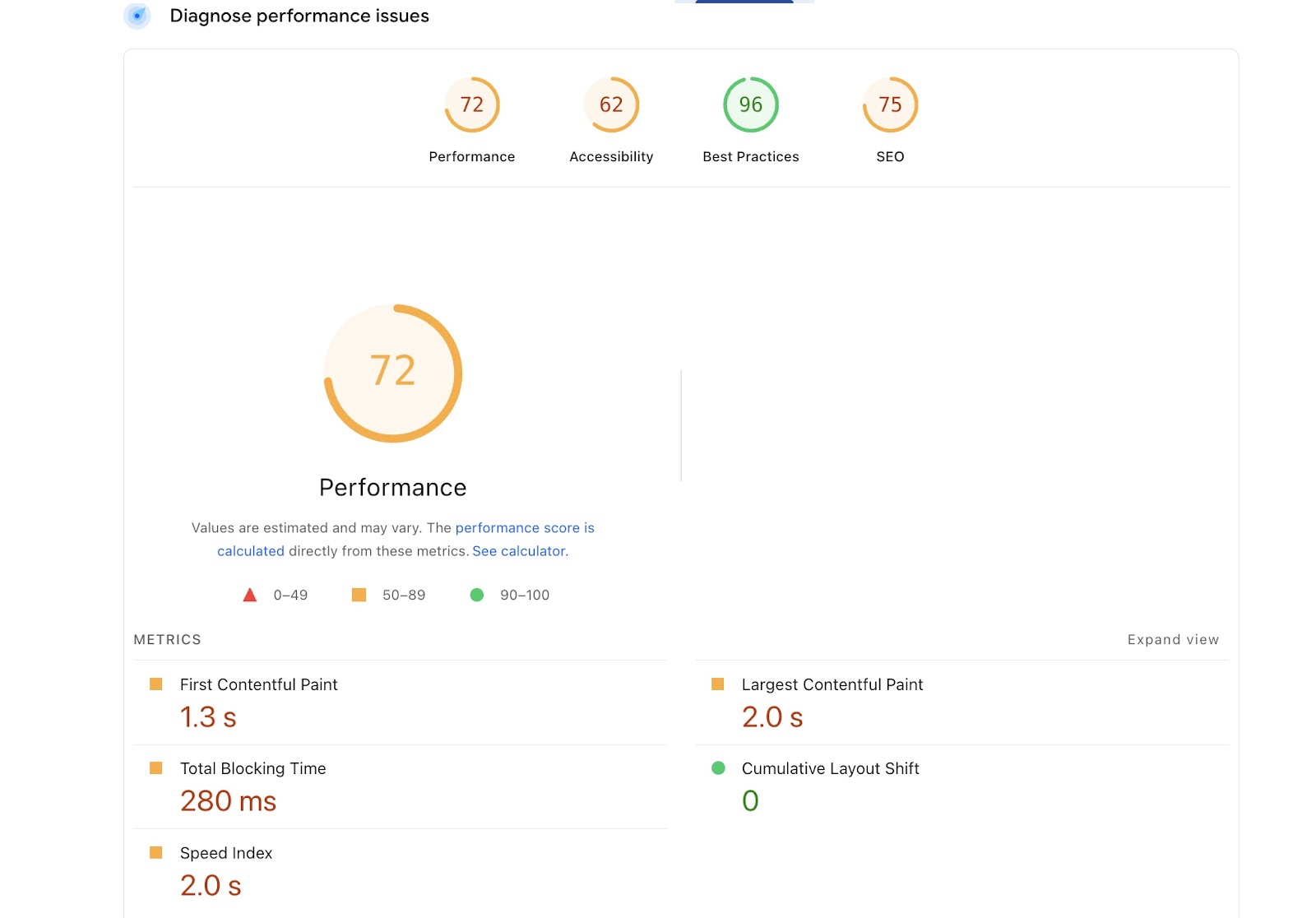The width and height of the screenshot is (1316, 918).
Task: Click the large Performance 72 gauge
Action: (393, 373)
